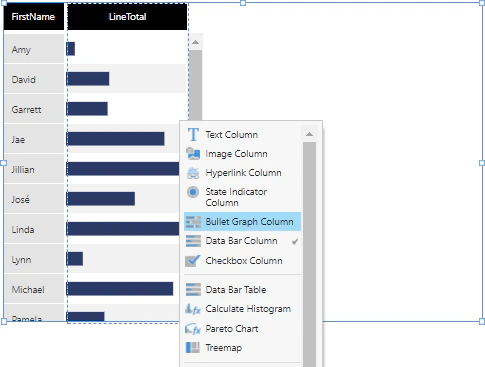Click the Lynn name cell
This screenshot has height=367, width=485.
[34, 259]
